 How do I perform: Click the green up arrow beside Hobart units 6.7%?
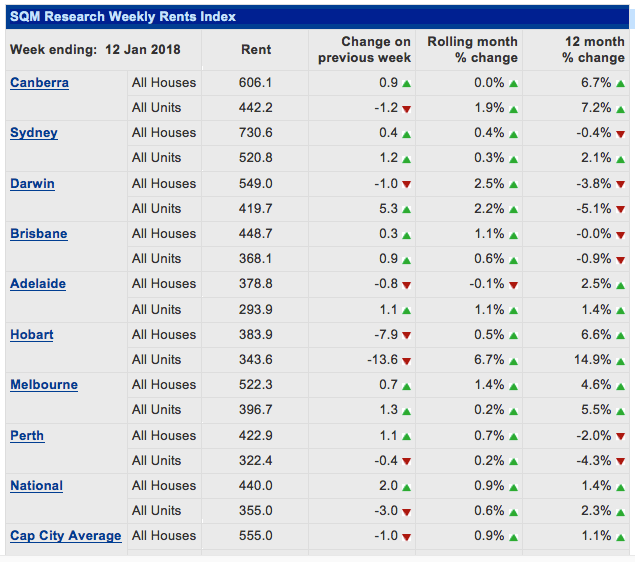coord(514,361)
